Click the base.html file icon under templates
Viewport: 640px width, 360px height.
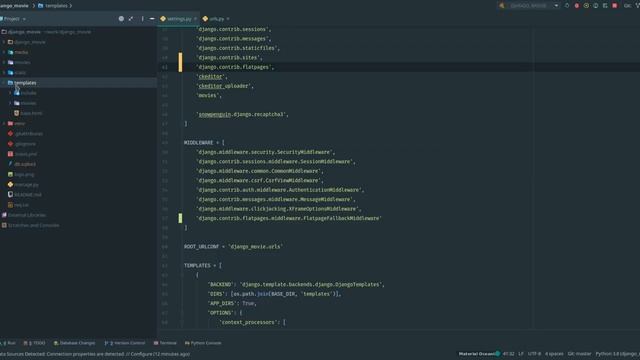17,113
